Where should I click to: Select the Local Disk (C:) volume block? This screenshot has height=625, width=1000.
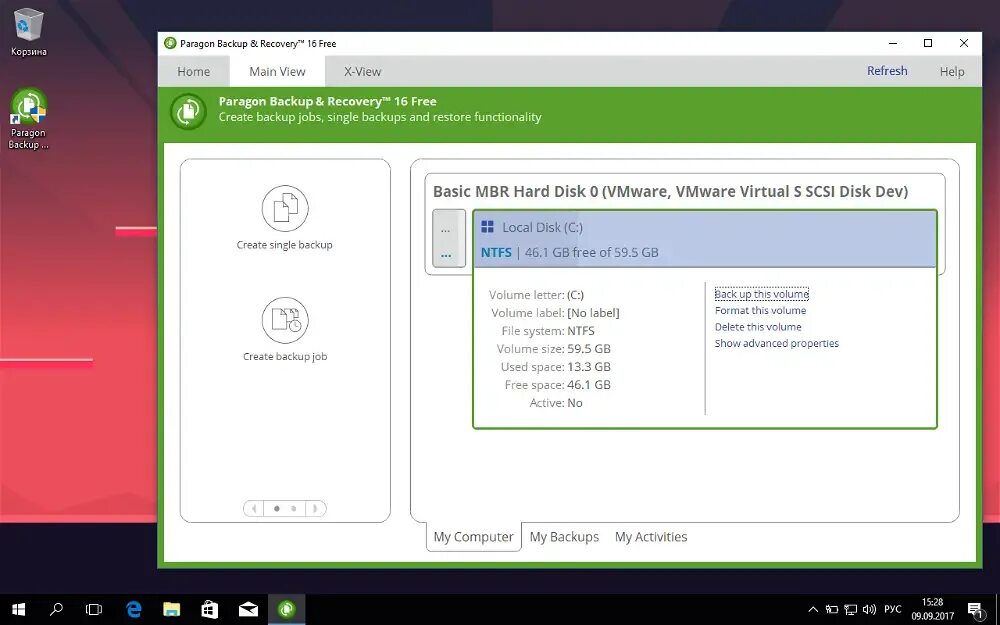705,239
